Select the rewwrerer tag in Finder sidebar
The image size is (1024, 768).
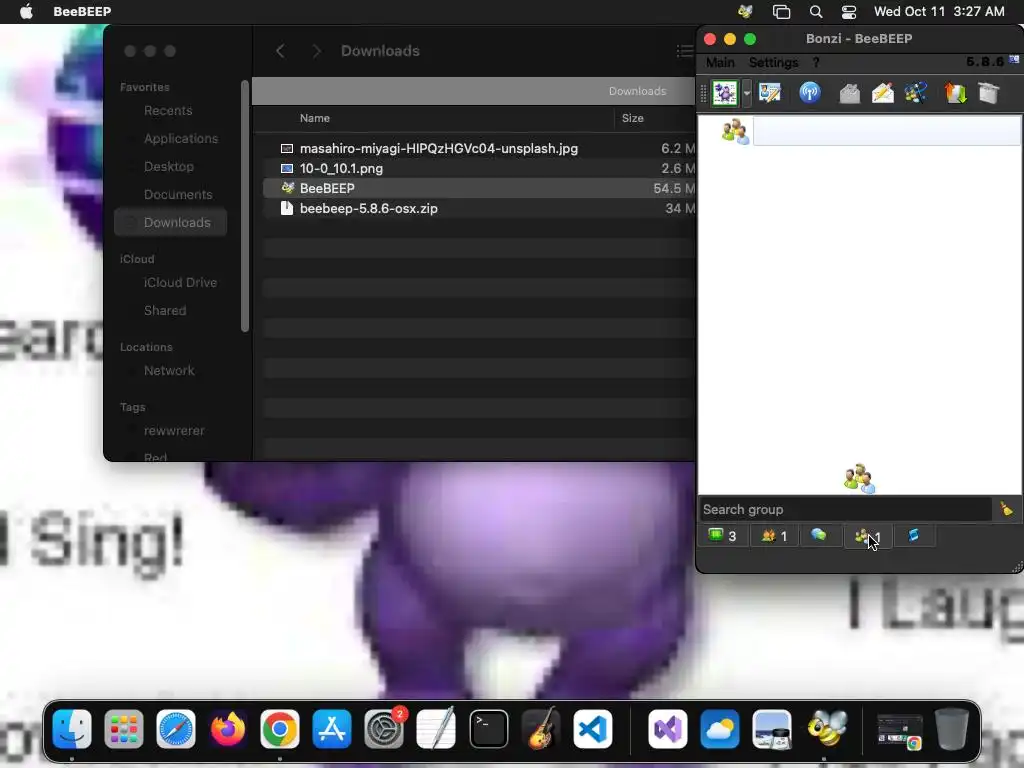click(174, 431)
